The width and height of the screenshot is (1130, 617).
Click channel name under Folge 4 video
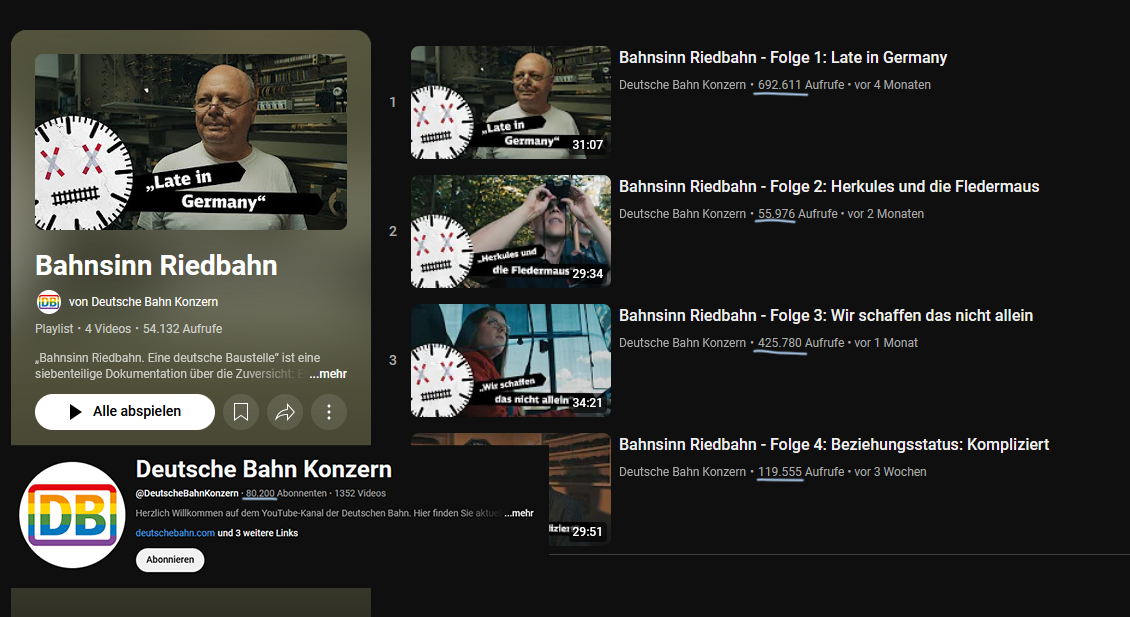(x=682, y=472)
